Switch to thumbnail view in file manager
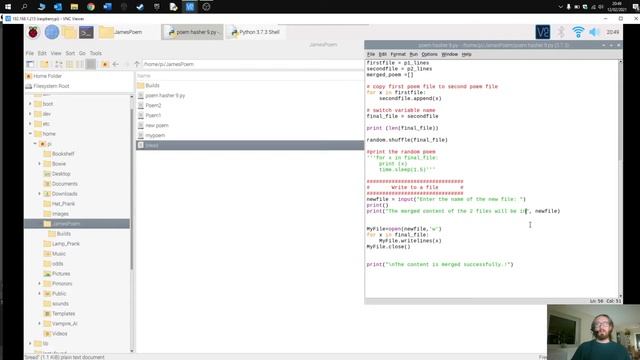 coord(69,64)
